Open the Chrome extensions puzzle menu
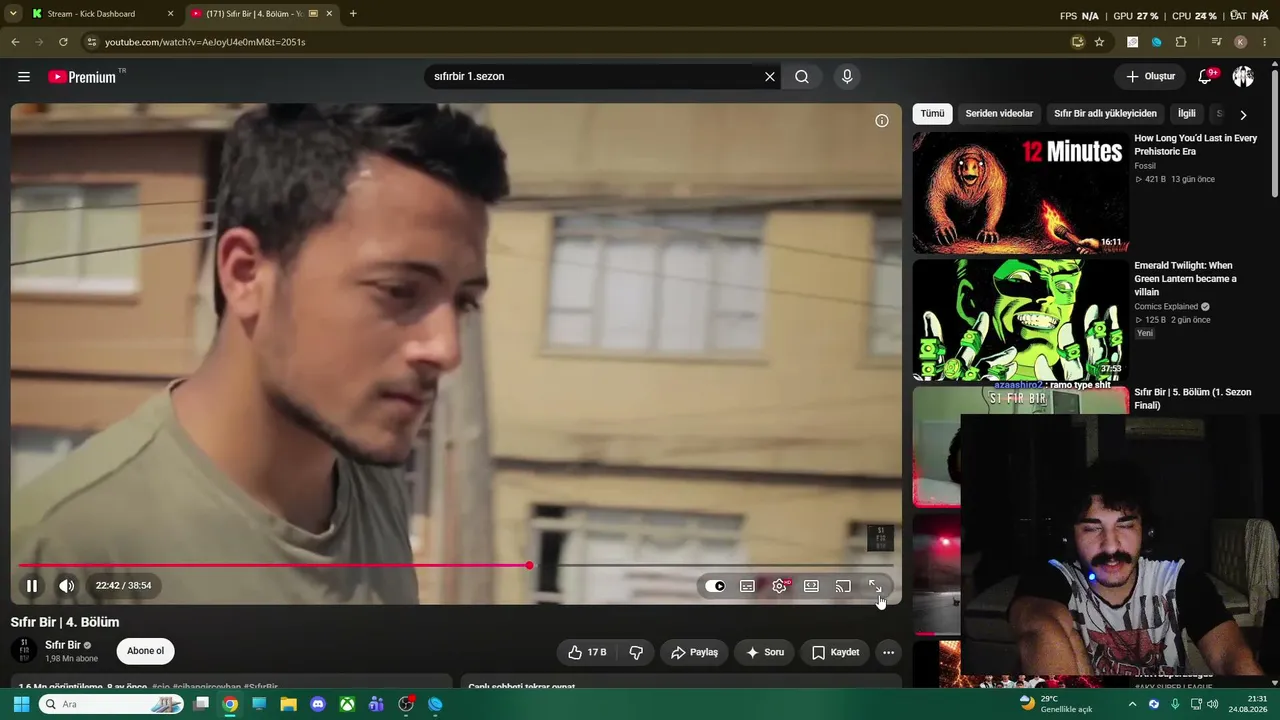 [1181, 42]
